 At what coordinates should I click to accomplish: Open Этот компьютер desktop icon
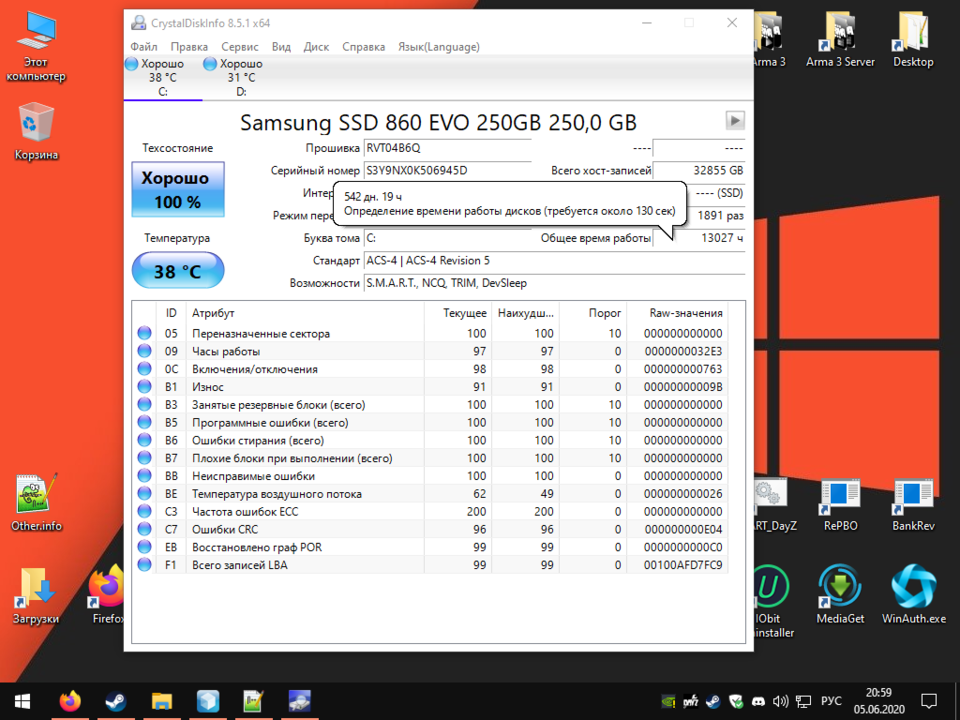tap(36, 47)
